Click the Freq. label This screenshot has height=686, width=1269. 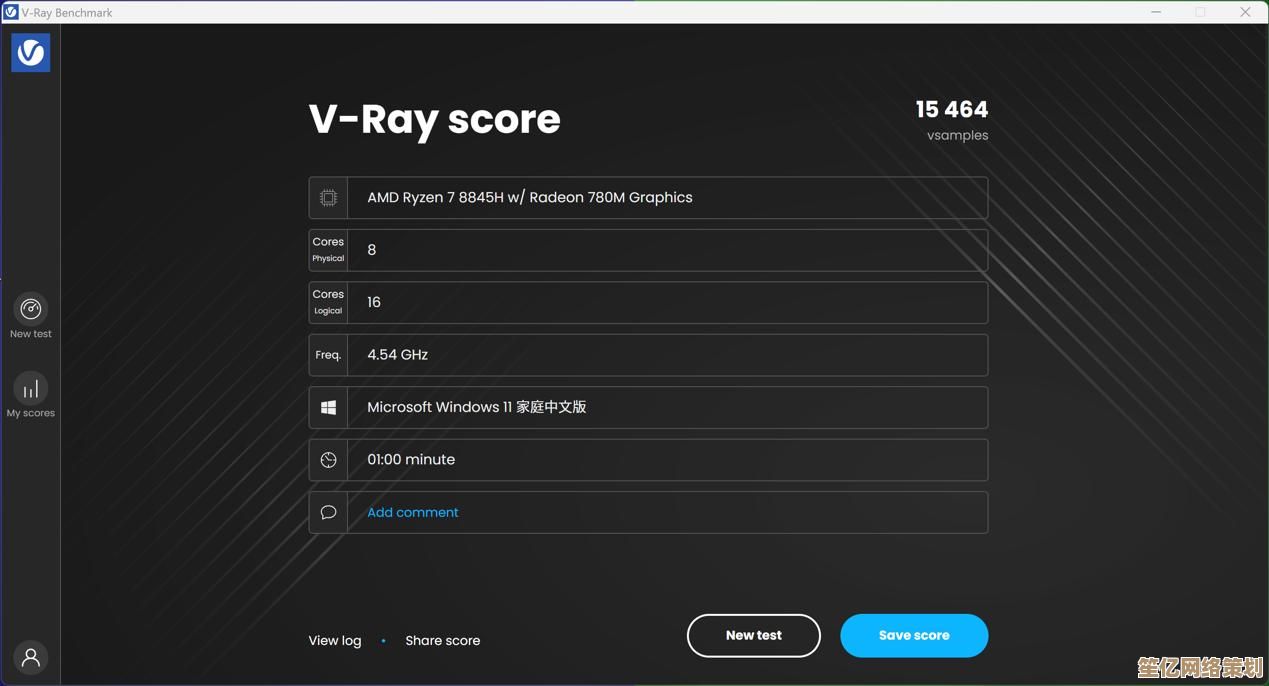[328, 355]
